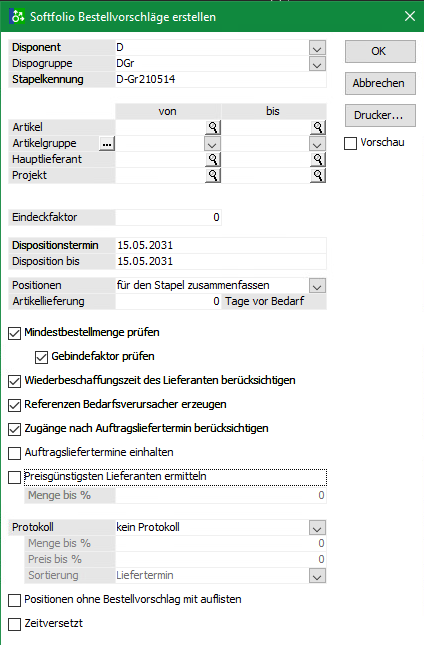
Task: Open the Artikel bis search lookup
Action: pyautogui.click(x=318, y=127)
